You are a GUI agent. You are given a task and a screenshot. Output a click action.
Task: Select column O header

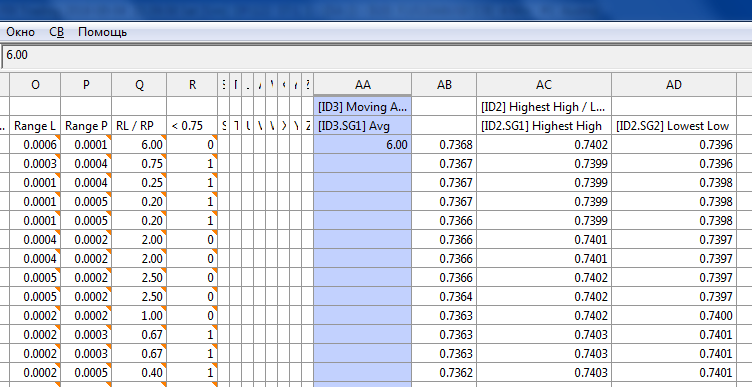point(35,85)
